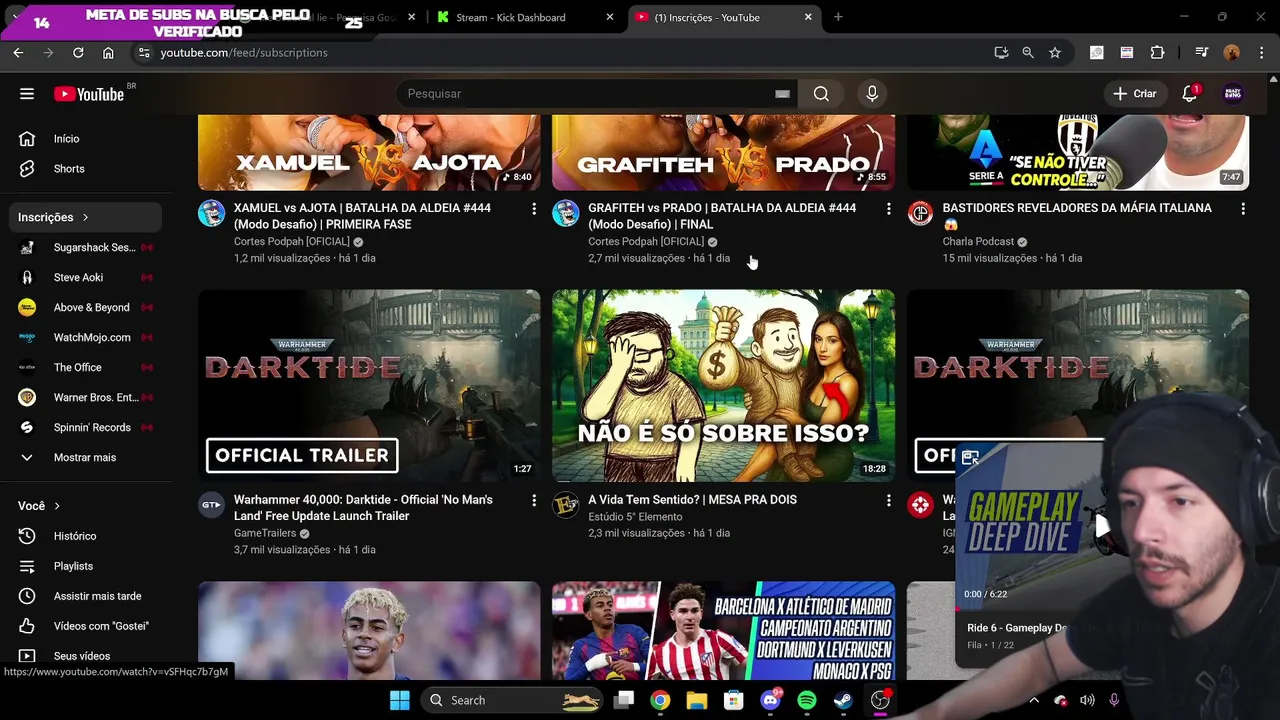
Task: Reload the page
Action: point(78,53)
